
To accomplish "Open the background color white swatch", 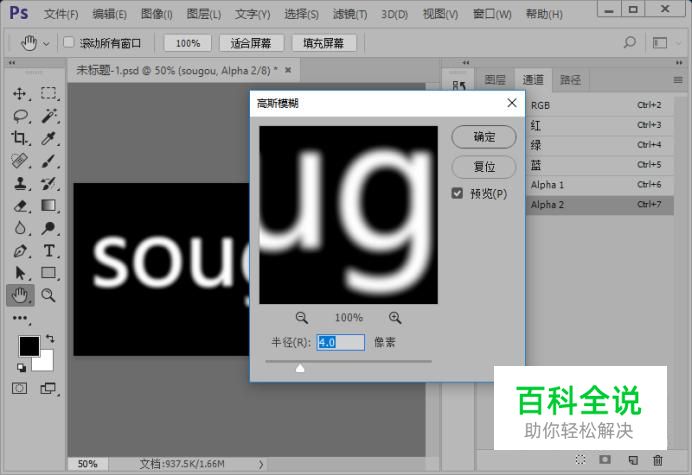I will tap(47, 363).
